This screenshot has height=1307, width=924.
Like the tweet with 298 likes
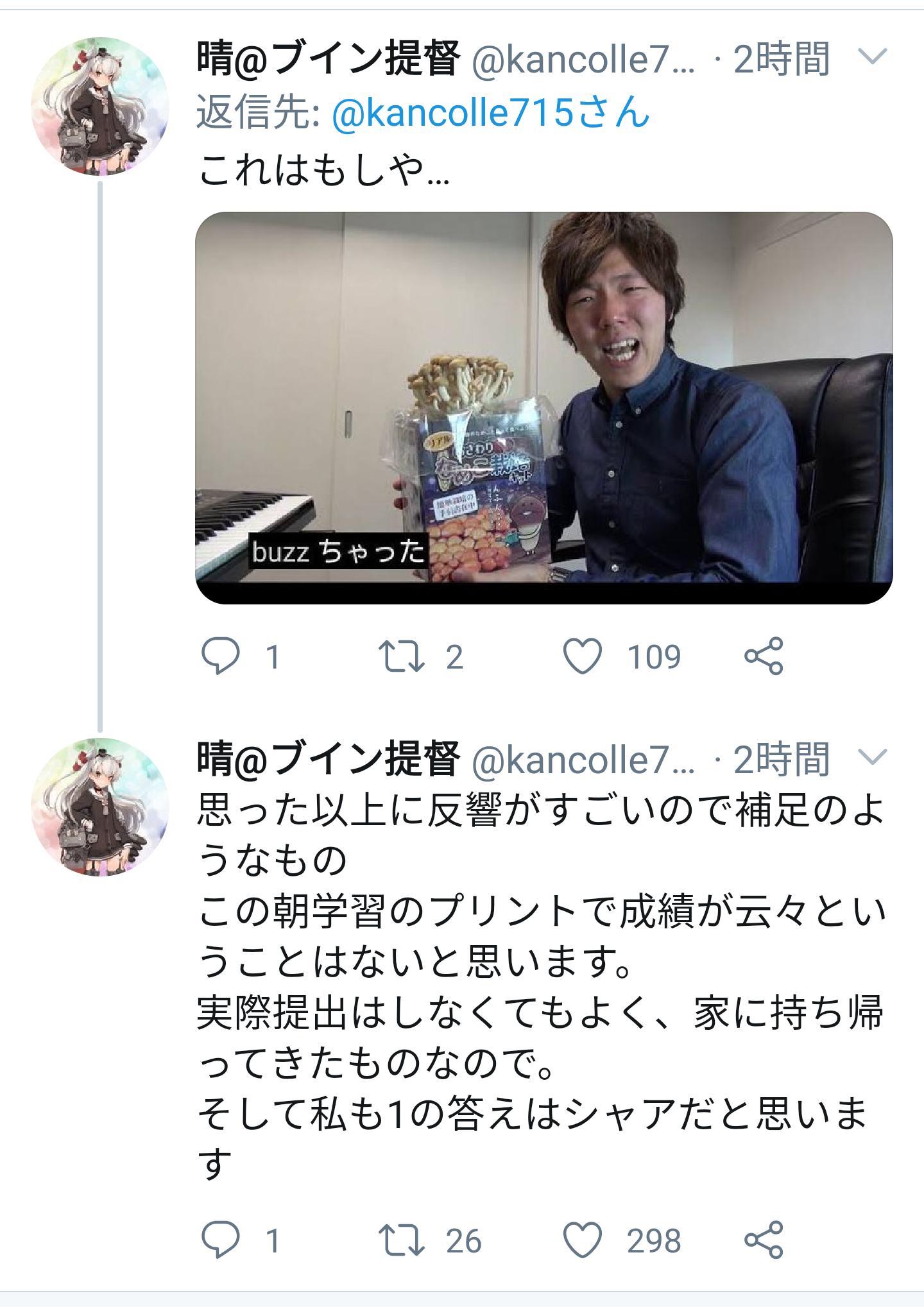point(583,1240)
